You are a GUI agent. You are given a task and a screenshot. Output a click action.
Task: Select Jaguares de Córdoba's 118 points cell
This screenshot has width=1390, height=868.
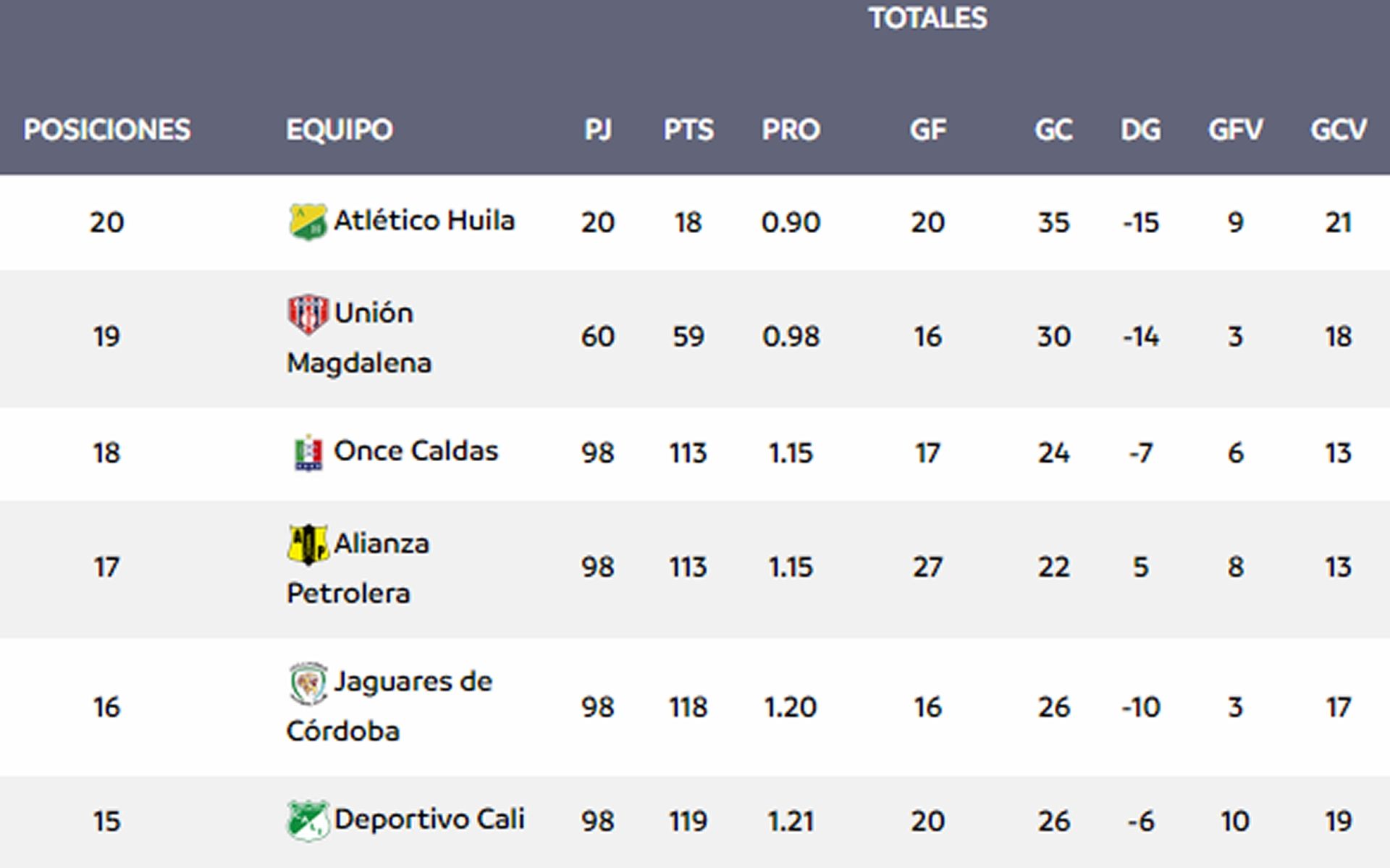point(688,707)
